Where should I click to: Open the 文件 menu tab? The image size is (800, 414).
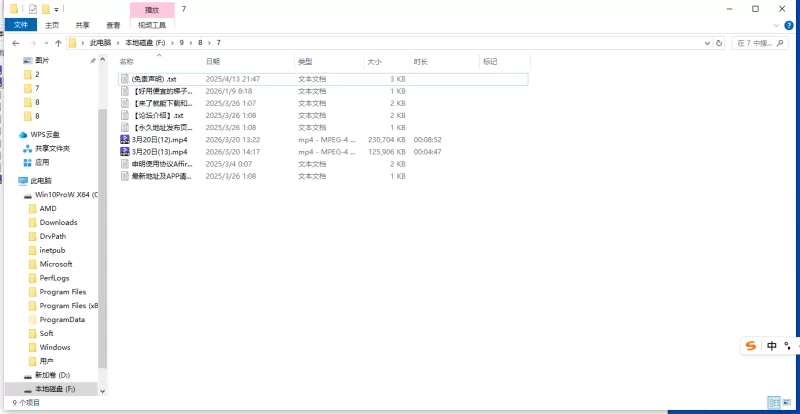(x=20, y=25)
